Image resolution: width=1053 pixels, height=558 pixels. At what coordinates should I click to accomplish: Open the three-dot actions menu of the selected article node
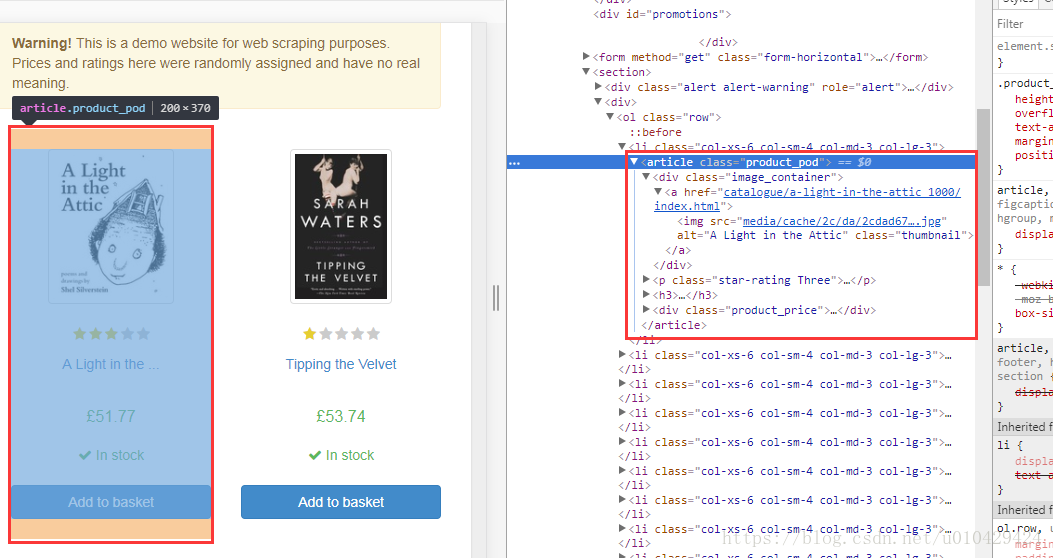click(514, 162)
